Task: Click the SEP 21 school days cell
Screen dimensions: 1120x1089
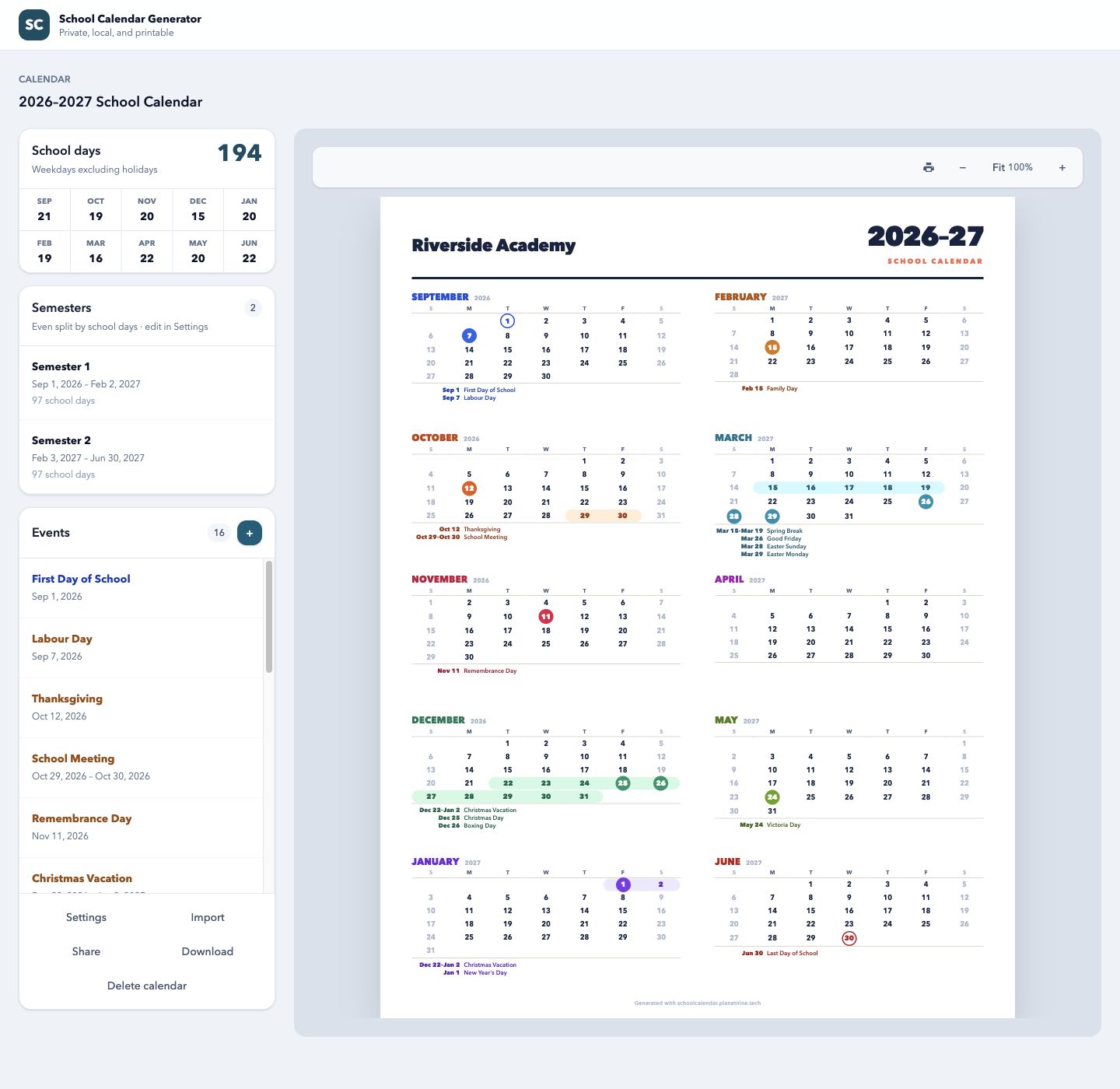Action: (44, 210)
